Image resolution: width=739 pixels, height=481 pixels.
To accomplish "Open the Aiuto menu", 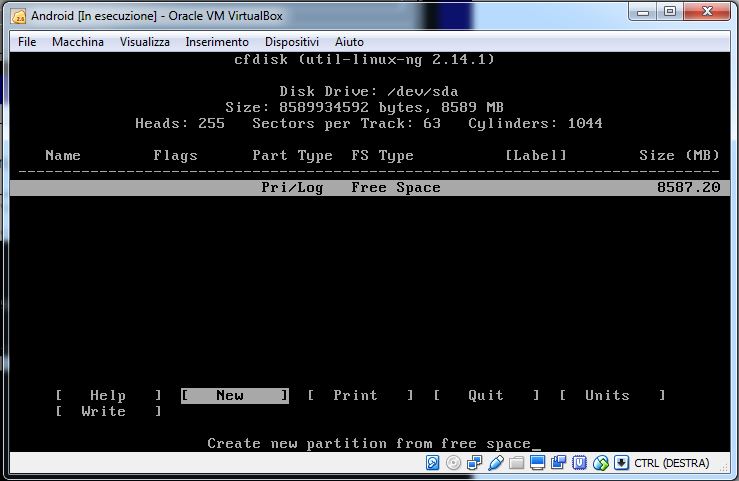I will pos(349,42).
